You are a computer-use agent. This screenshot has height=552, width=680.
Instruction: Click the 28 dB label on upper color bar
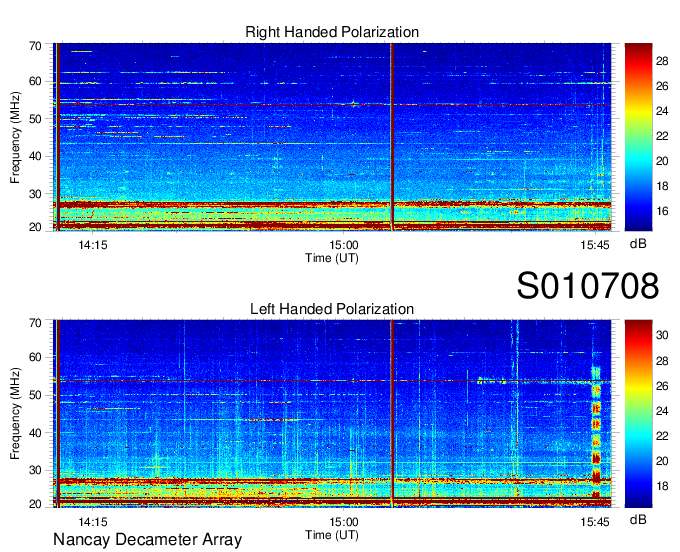coord(662,61)
